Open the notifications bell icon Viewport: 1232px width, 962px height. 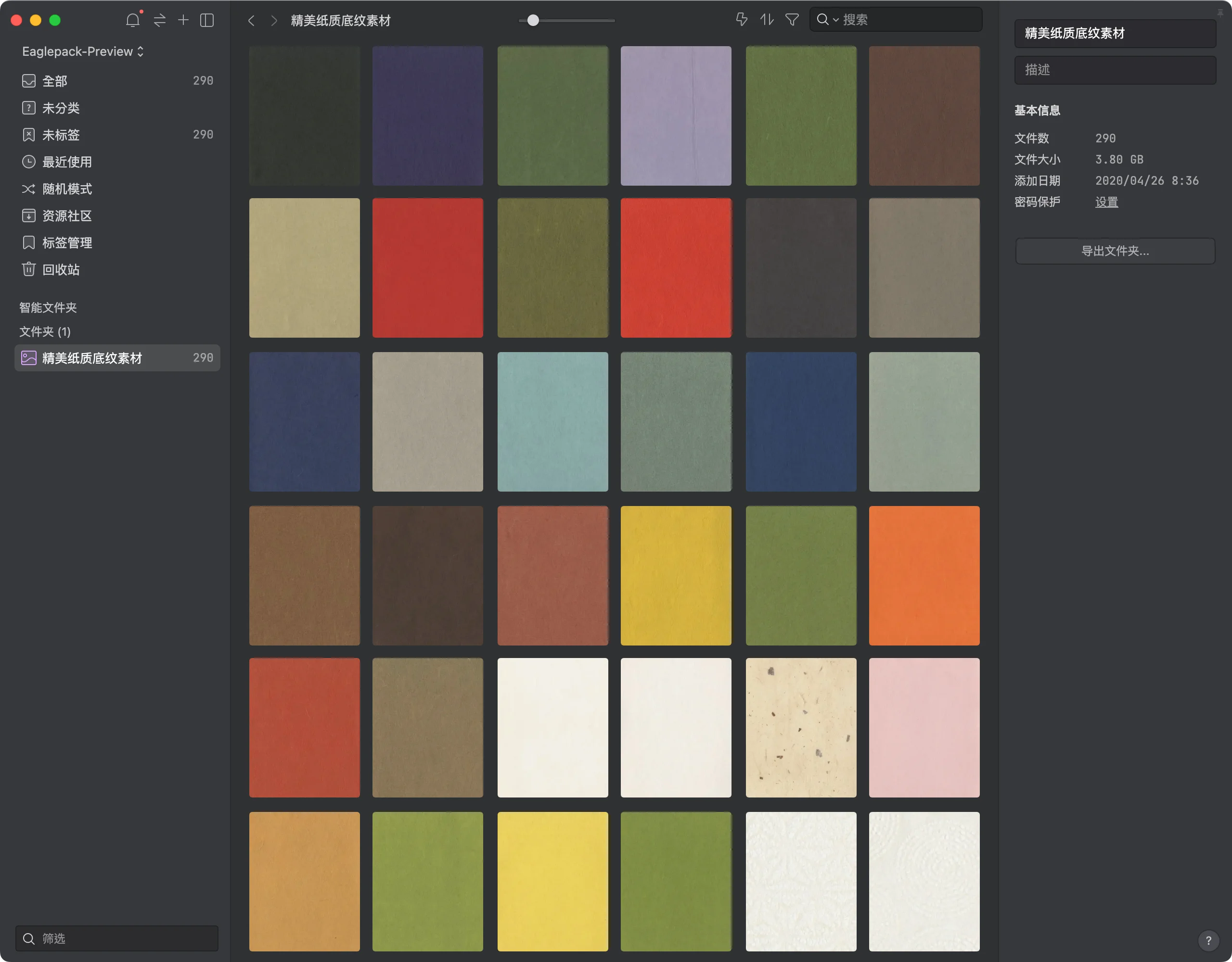132,20
